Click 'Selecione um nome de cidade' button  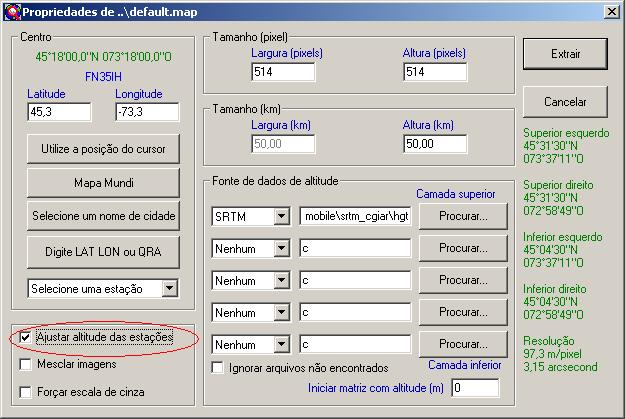[103, 216]
